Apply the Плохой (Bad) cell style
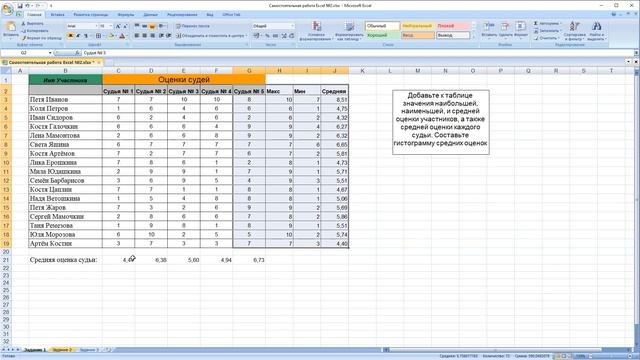Viewport: 640px width, 360px height. point(453,26)
